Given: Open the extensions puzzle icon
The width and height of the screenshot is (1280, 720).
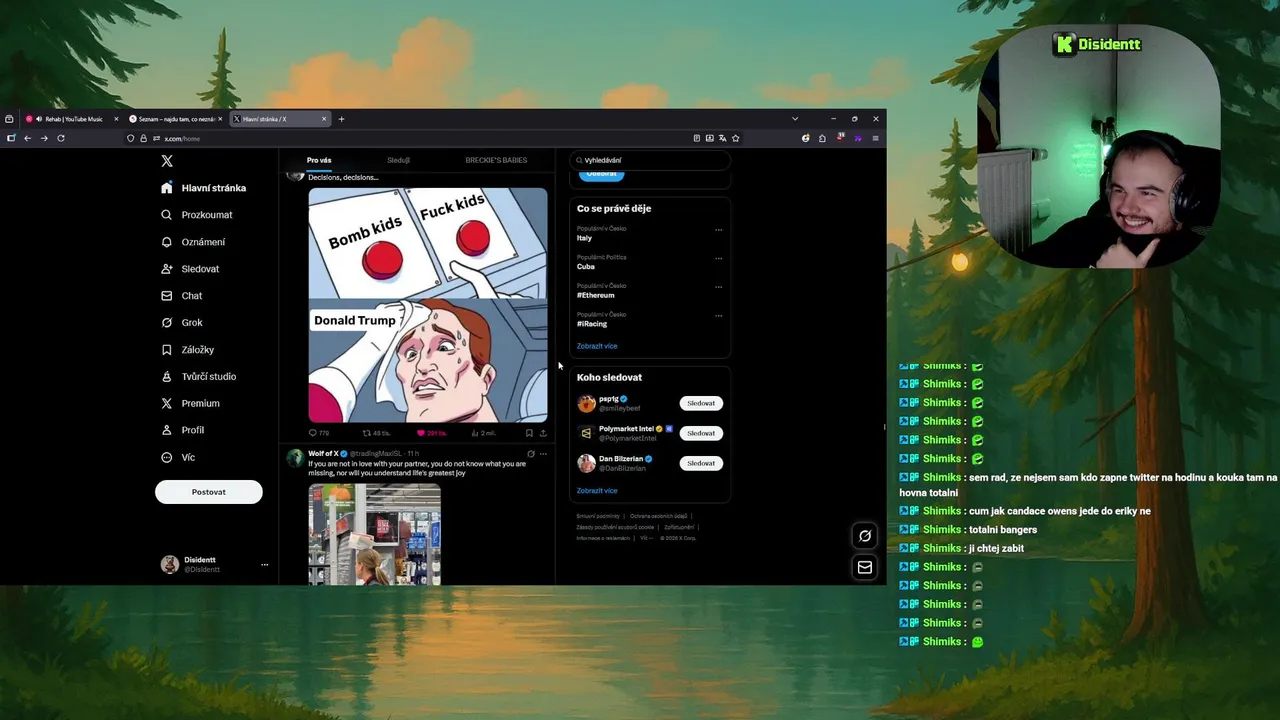Looking at the screenshot, I should 823,138.
